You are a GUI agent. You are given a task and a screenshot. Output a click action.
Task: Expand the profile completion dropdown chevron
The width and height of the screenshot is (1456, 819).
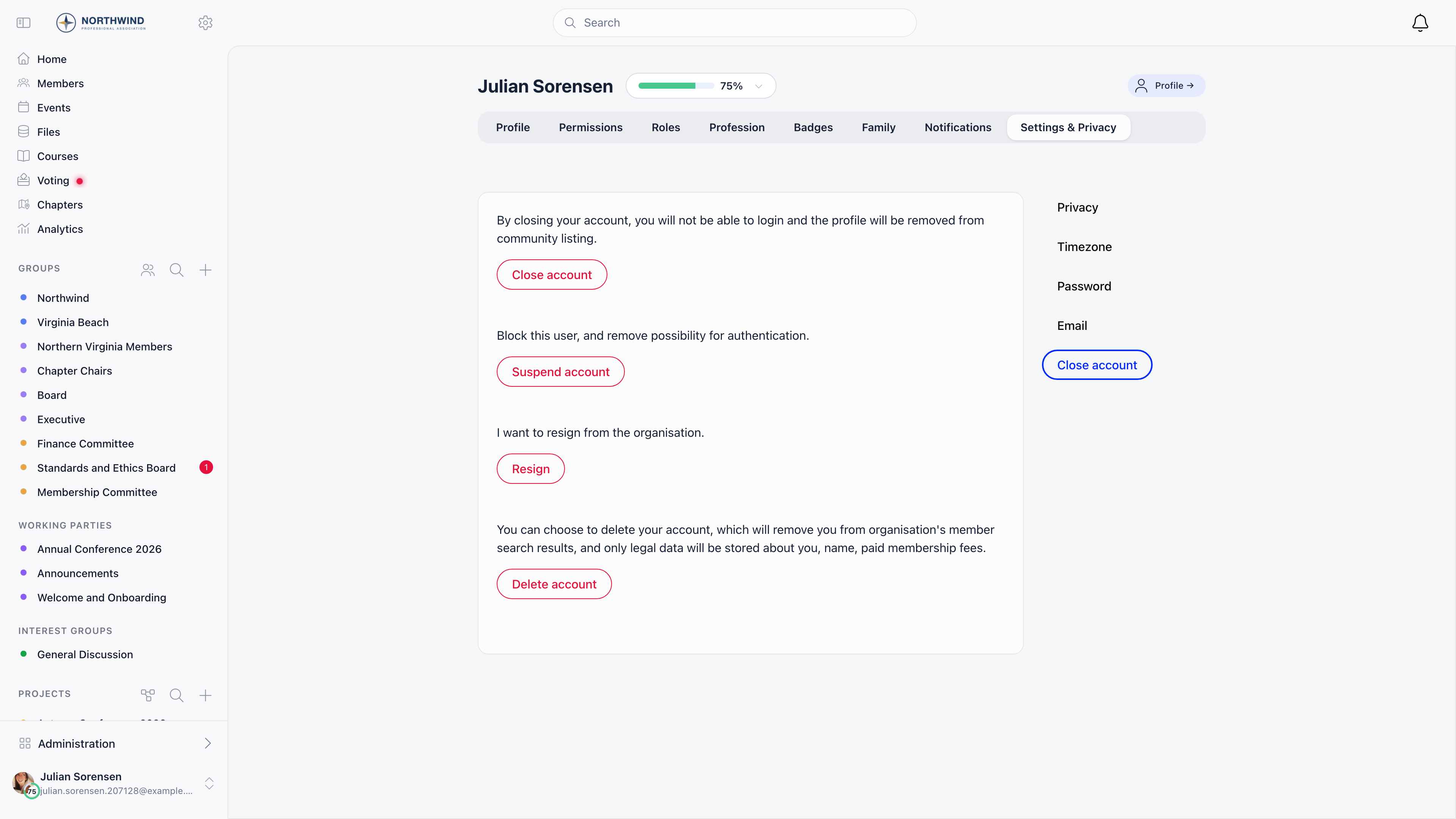[x=758, y=86]
